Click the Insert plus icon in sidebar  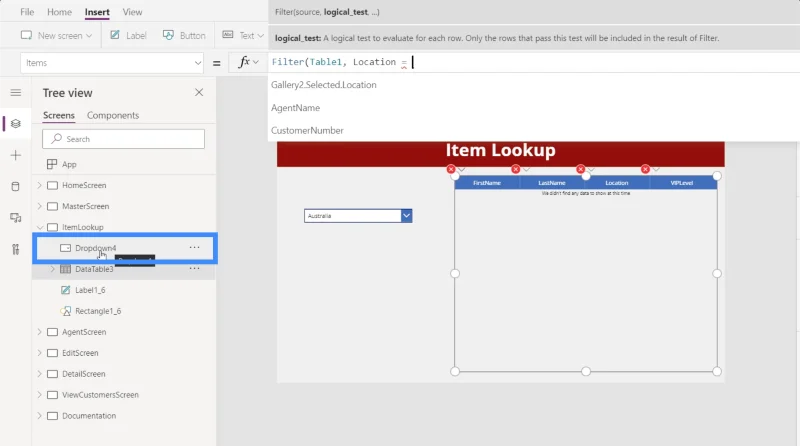click(16, 155)
